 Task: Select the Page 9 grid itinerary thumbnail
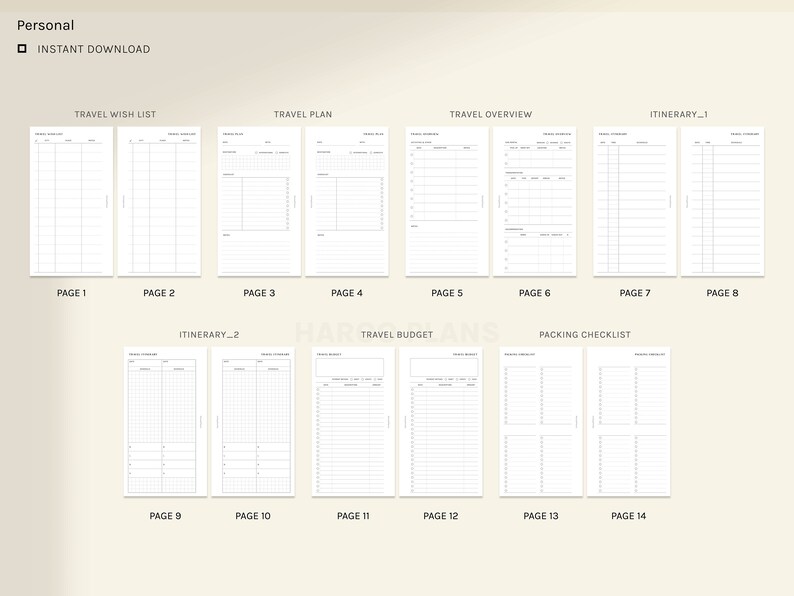coord(166,421)
